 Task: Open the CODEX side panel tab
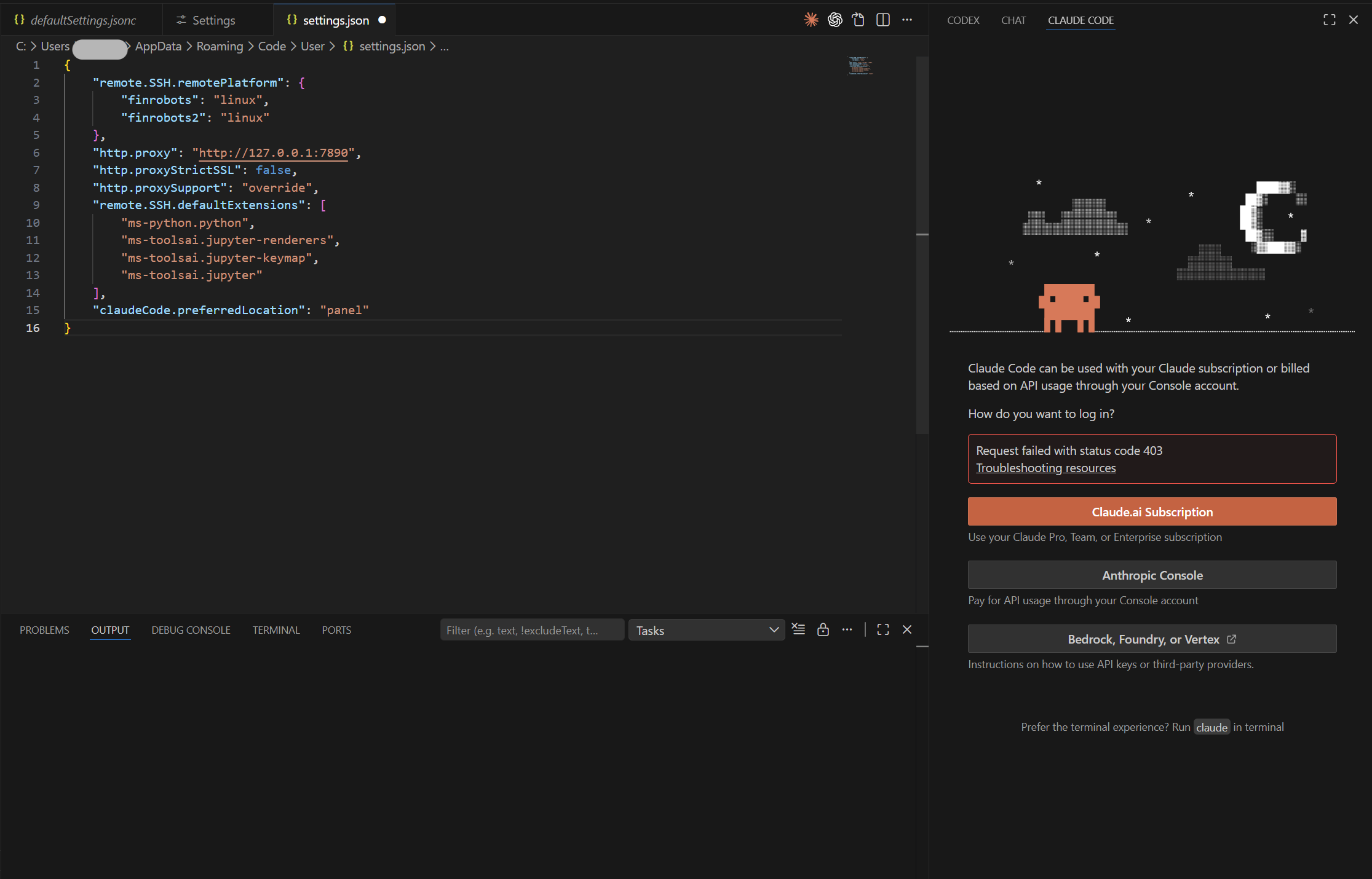(963, 20)
